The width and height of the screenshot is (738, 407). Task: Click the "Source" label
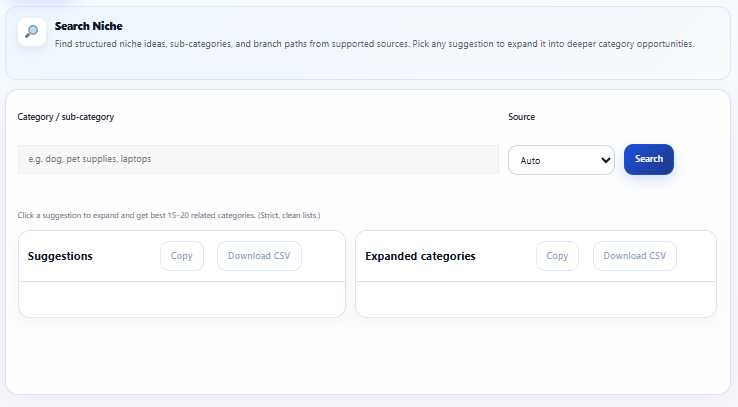coord(522,117)
